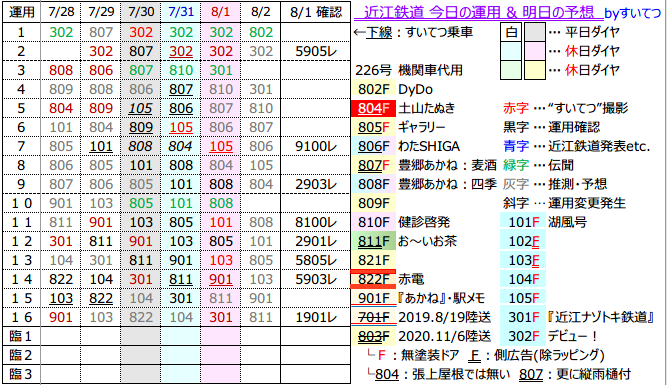Image resolution: width=667 pixels, height=385 pixels.
Task: Click the 『近江ナゾトキ鉄道』 label
Action: [x=601, y=317]
